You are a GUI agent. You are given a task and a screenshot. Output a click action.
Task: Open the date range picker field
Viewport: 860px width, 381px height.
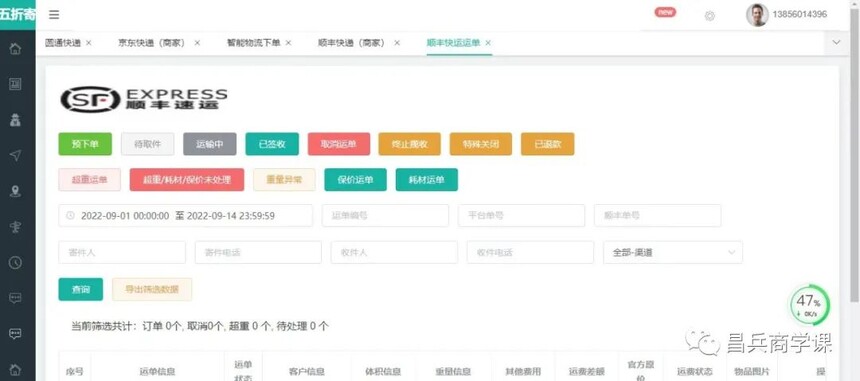(185, 215)
